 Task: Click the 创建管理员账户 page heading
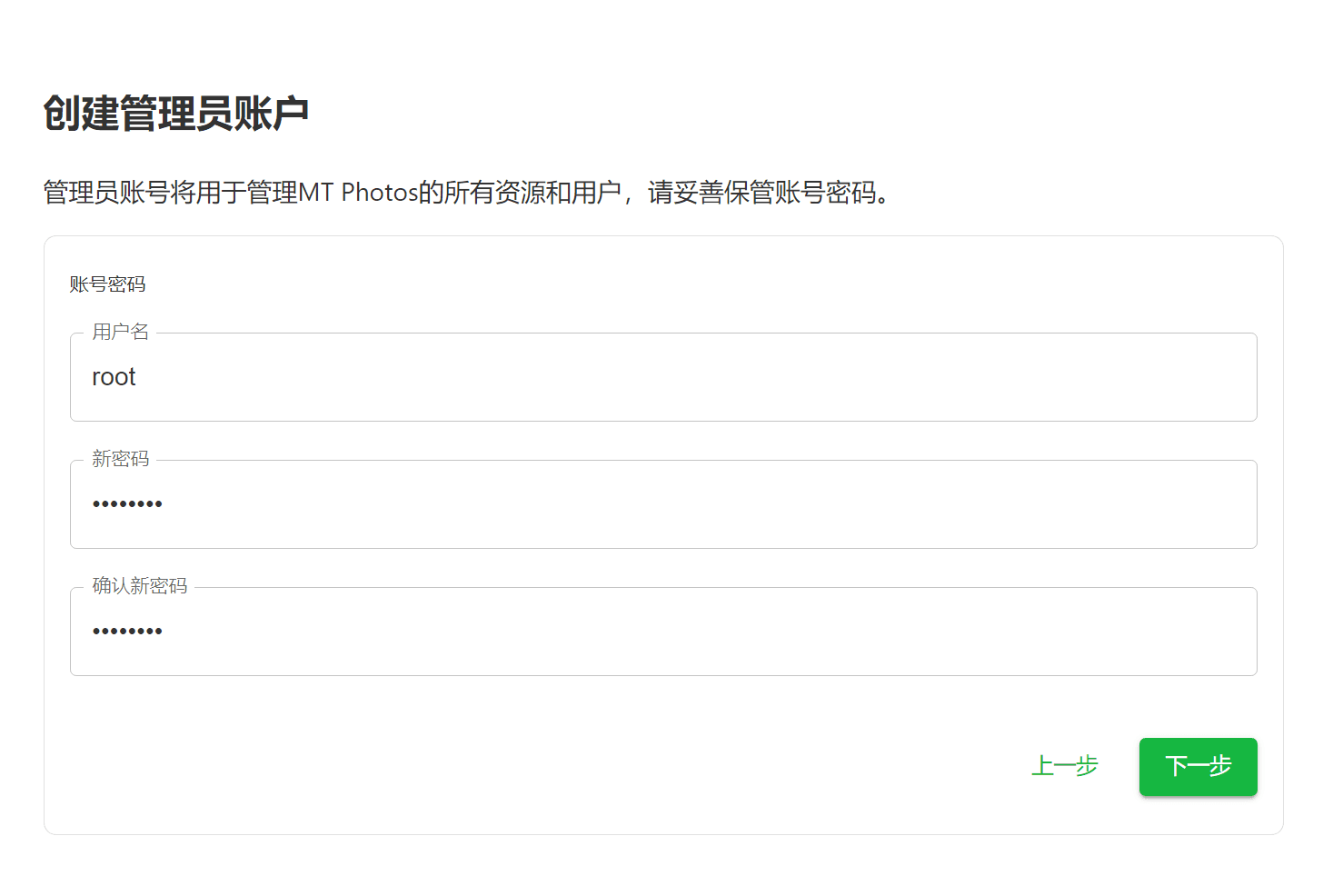(x=176, y=114)
